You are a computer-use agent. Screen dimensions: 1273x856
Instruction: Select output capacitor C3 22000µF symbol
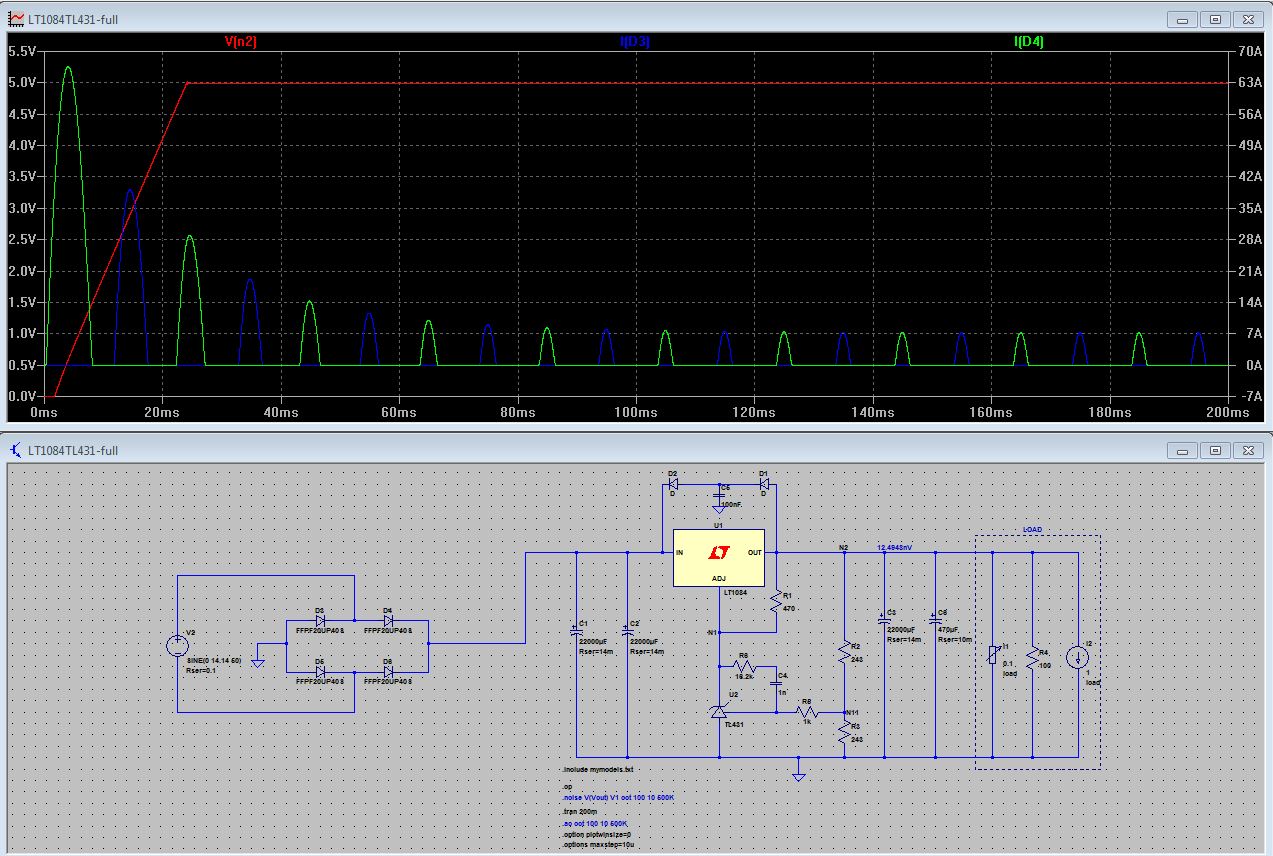(x=884, y=620)
